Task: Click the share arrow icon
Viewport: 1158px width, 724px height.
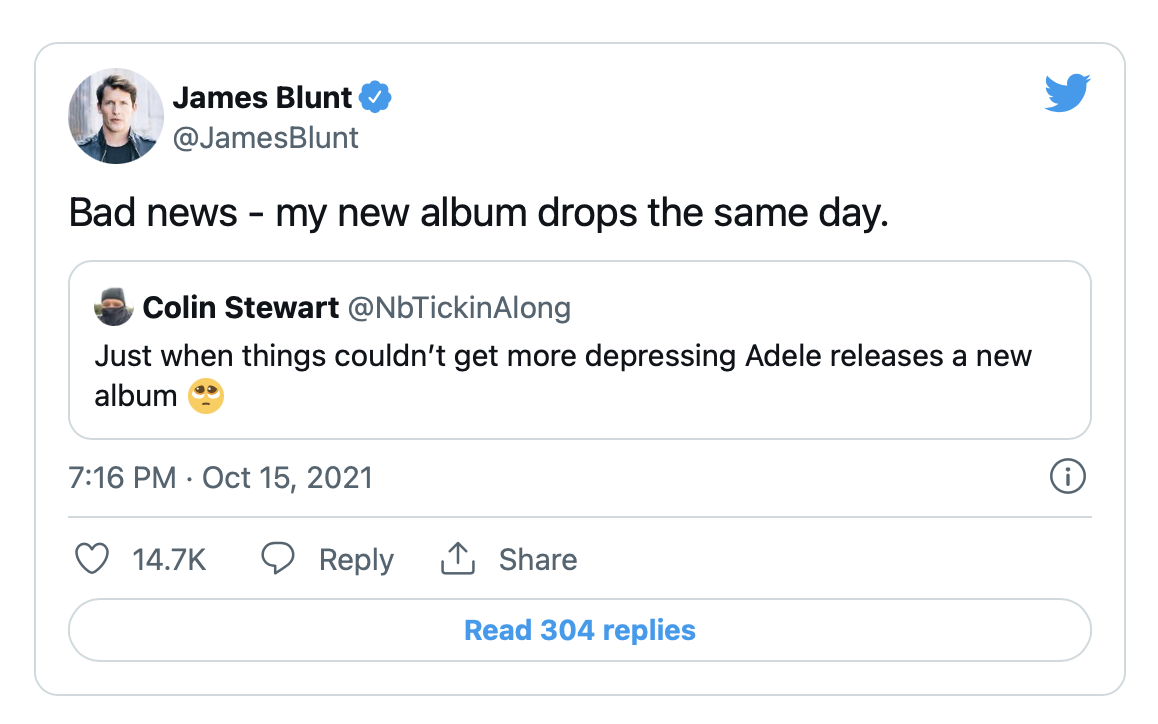Action: (x=457, y=559)
